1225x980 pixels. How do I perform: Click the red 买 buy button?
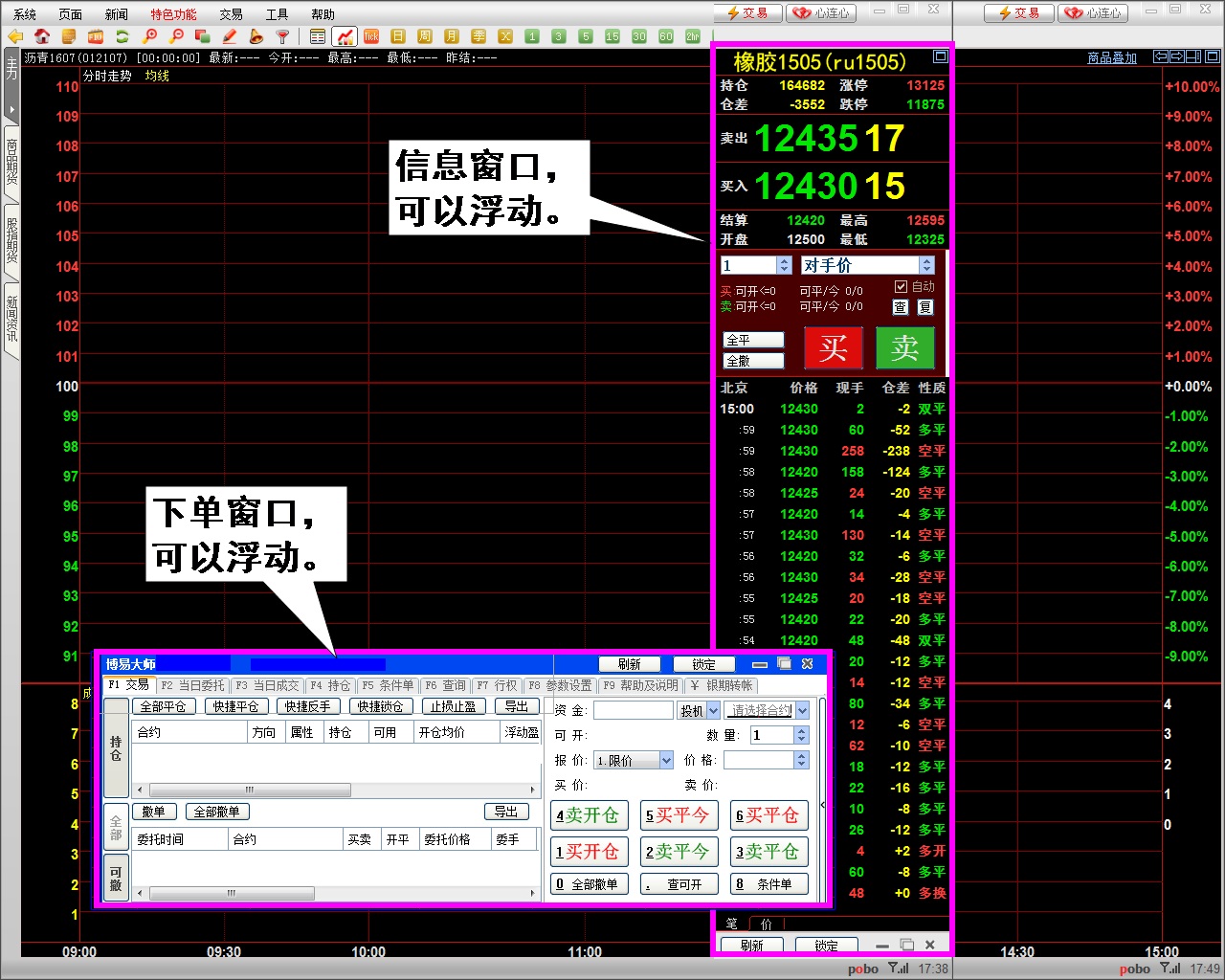tap(833, 347)
